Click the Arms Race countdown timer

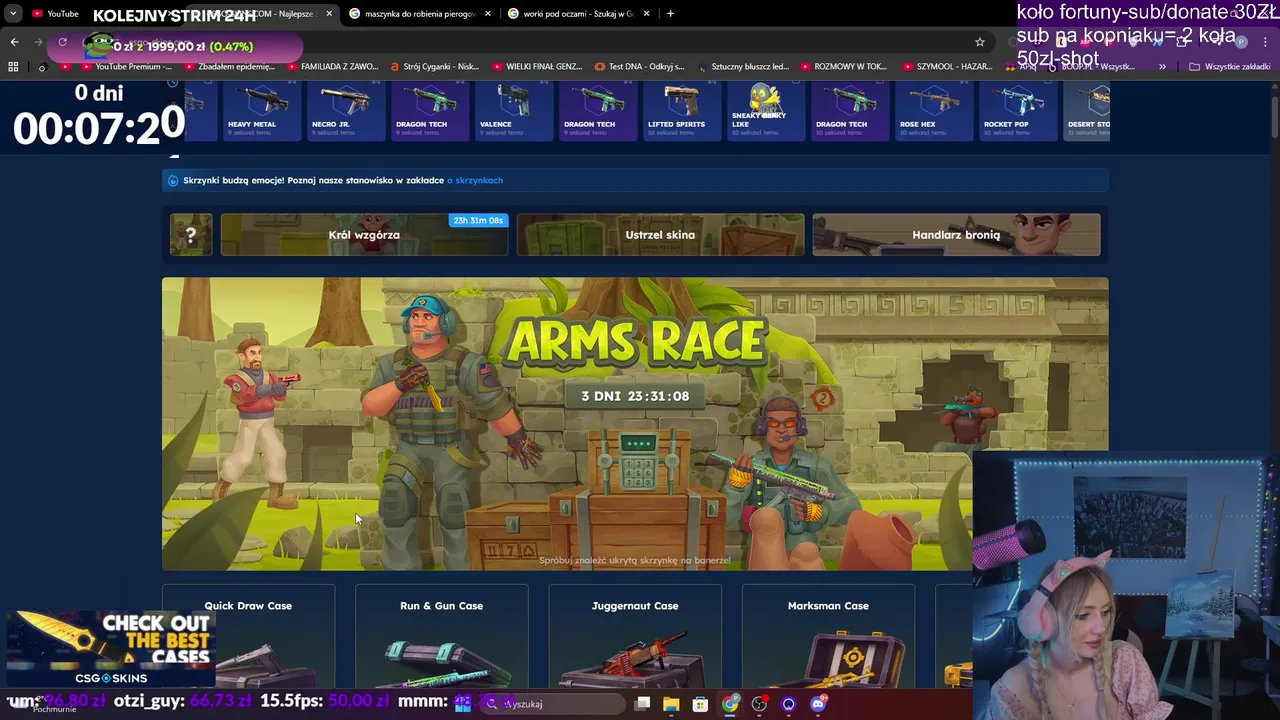point(635,396)
